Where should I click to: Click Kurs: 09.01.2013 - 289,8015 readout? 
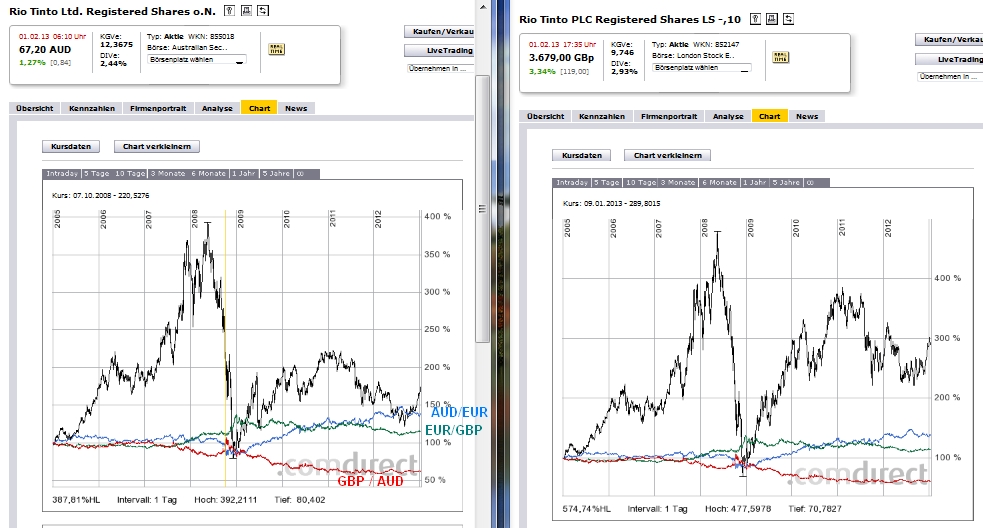tap(611, 204)
